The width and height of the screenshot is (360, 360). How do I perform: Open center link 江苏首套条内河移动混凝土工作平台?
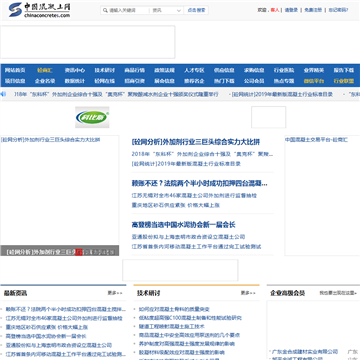pyautogui.click(x=196, y=246)
